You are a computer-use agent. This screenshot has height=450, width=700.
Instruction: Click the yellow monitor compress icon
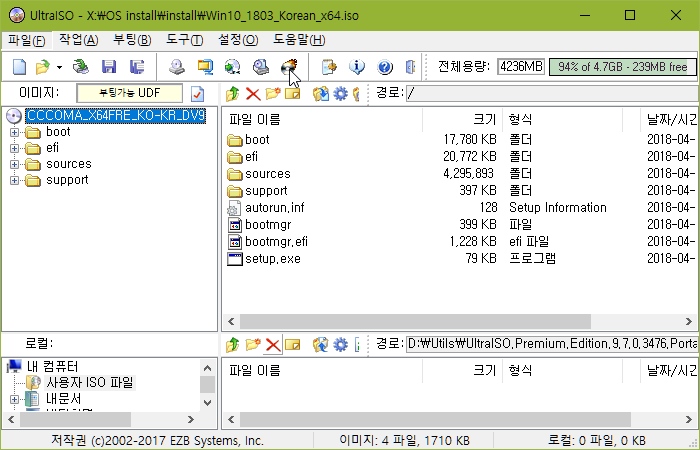click(x=205, y=67)
